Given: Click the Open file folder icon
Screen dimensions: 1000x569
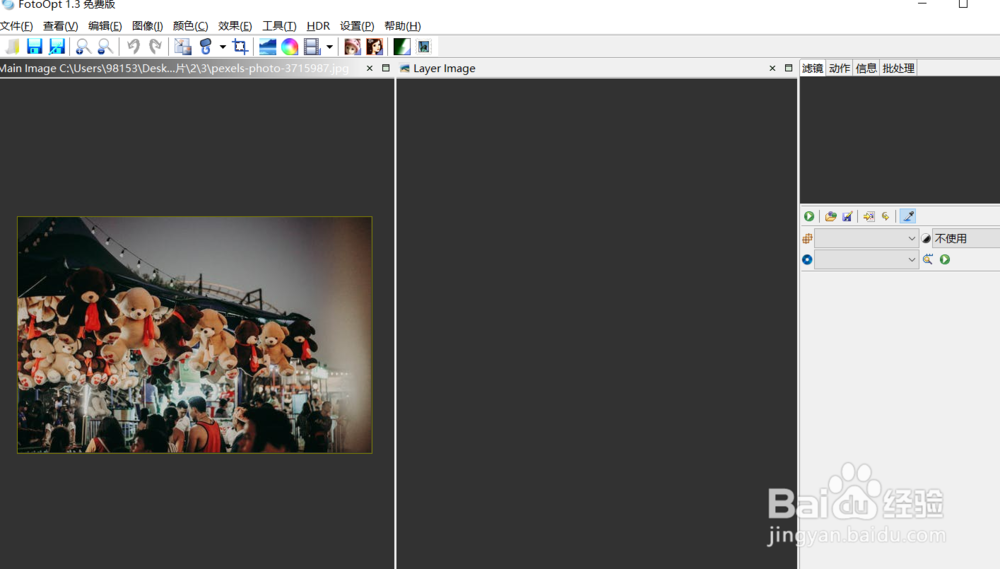Looking at the screenshot, I should tap(12, 47).
